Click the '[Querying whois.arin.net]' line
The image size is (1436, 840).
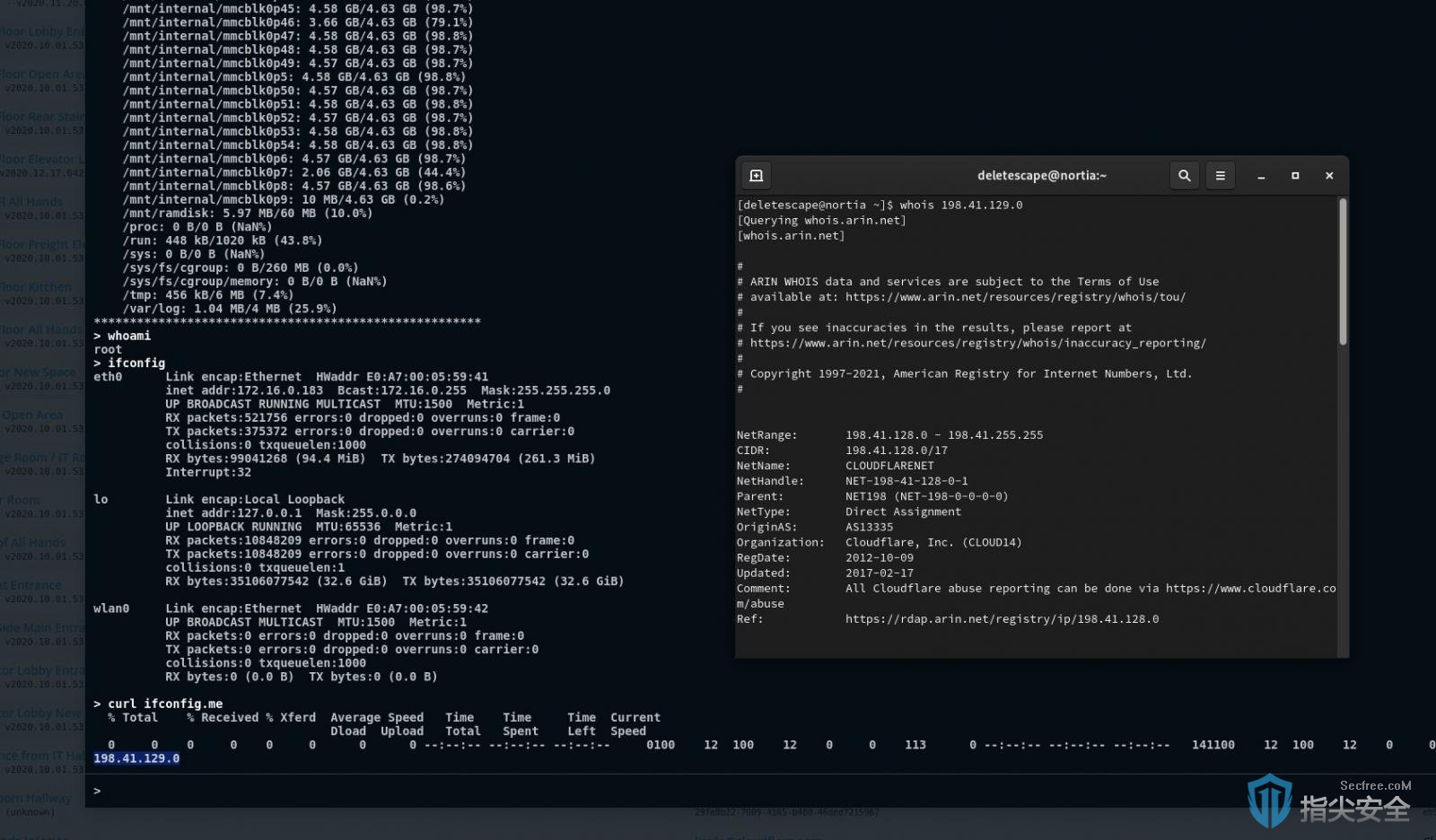pyautogui.click(x=821, y=221)
